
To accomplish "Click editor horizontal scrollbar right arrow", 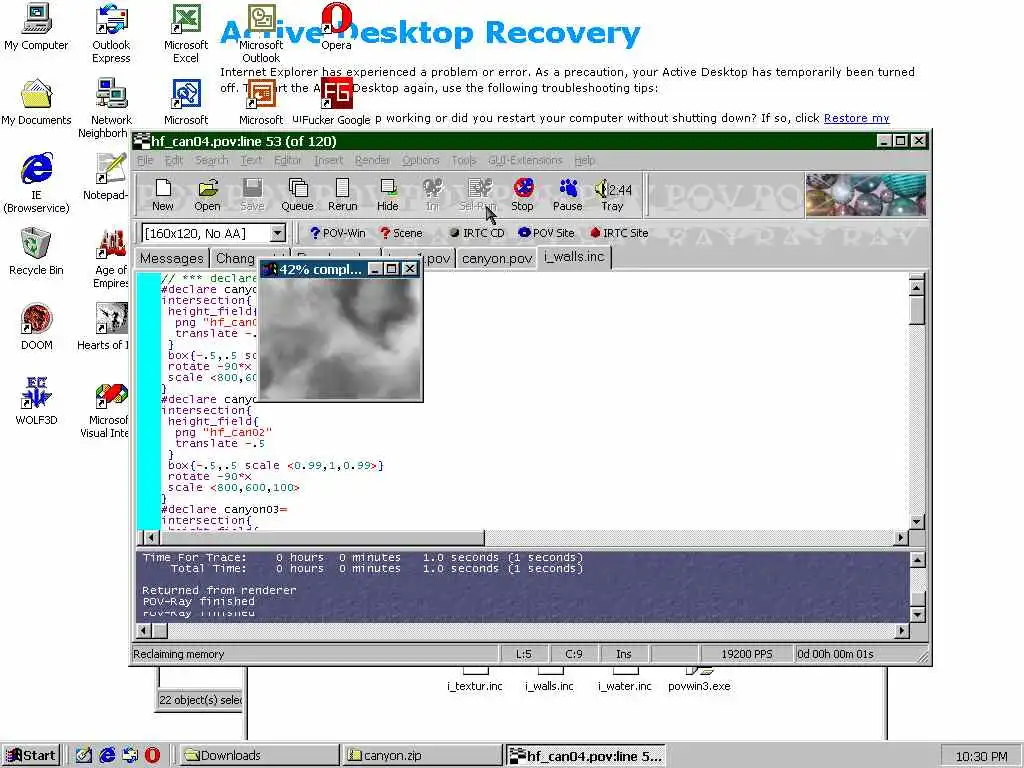I will [901, 537].
